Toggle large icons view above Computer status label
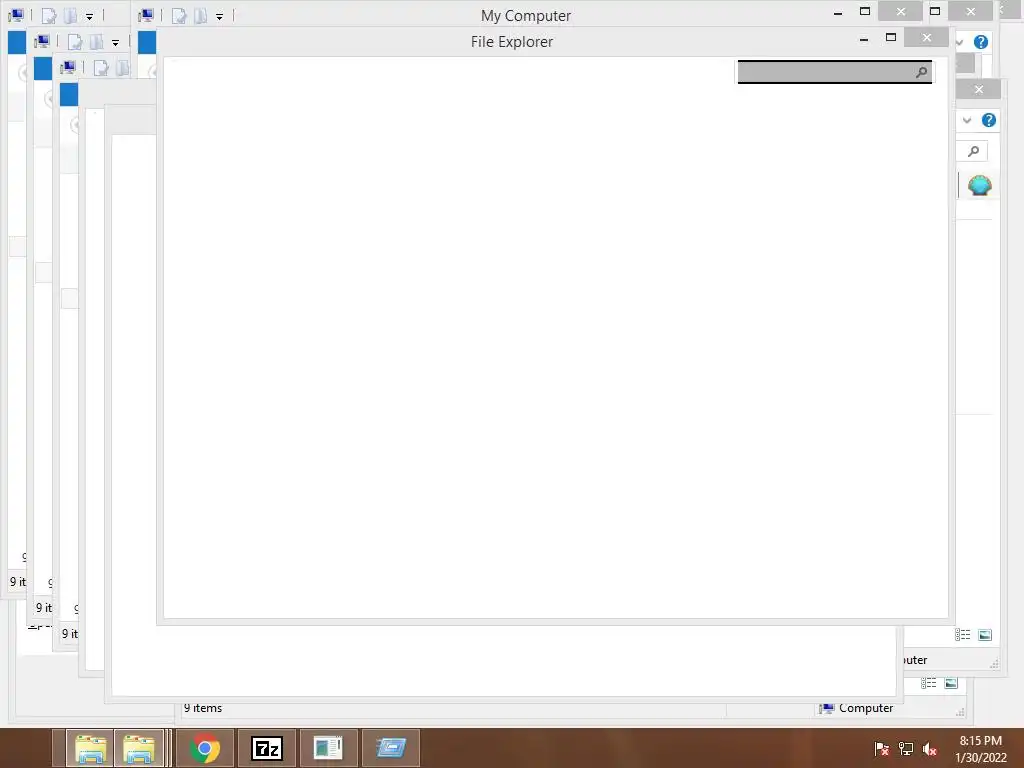Screen dimensions: 1024x768 click(x=951, y=683)
